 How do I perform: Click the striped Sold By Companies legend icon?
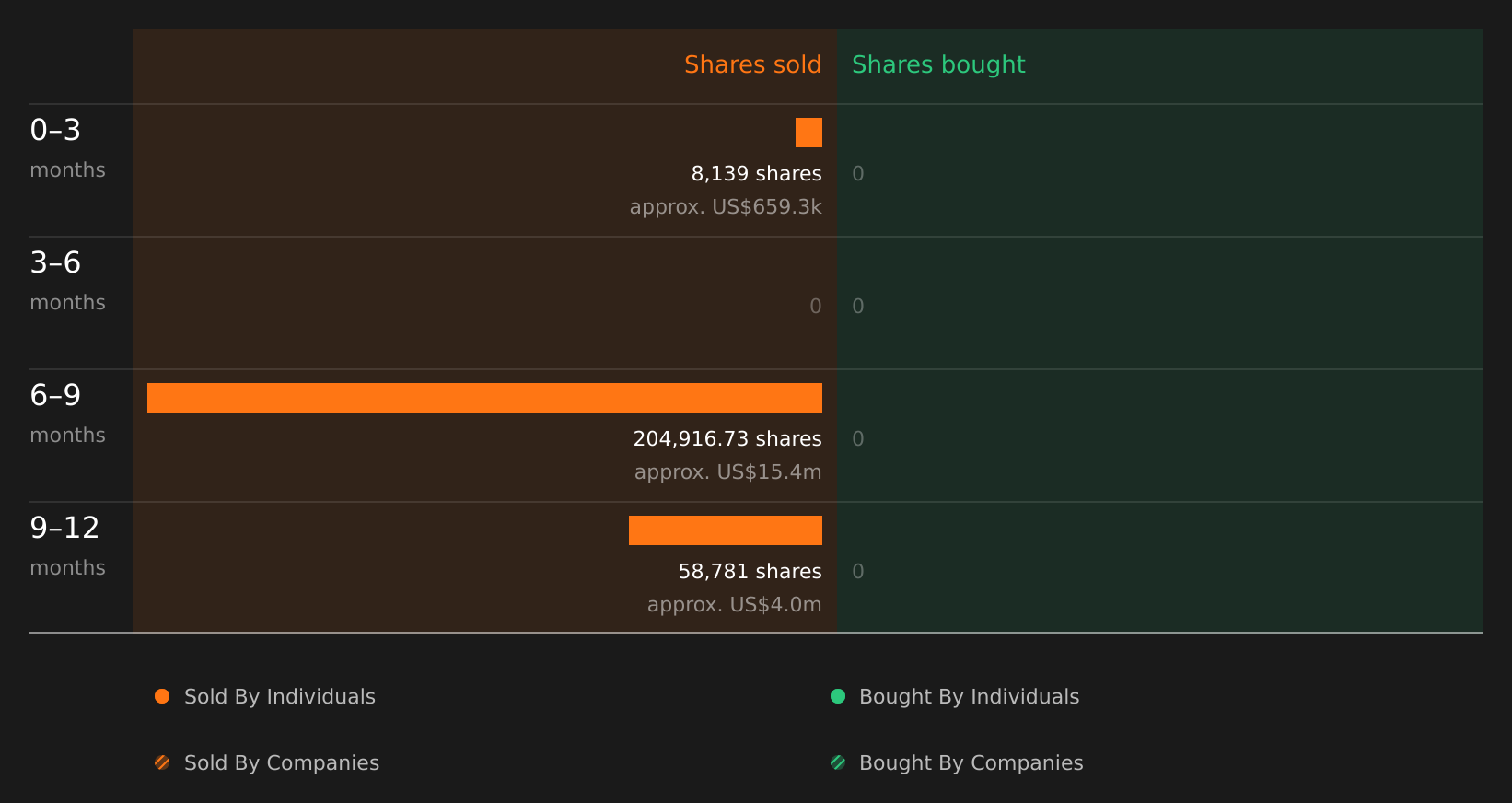162,762
